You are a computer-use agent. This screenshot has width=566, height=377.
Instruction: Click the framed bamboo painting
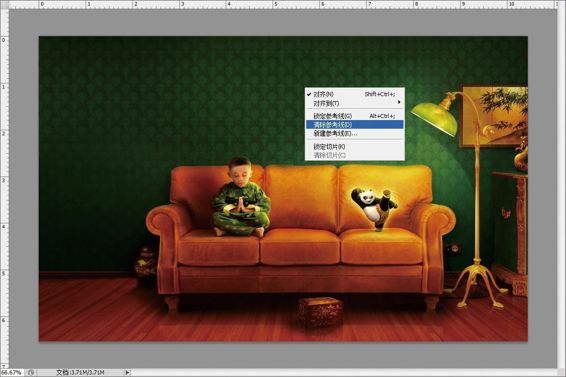pyautogui.click(x=494, y=116)
